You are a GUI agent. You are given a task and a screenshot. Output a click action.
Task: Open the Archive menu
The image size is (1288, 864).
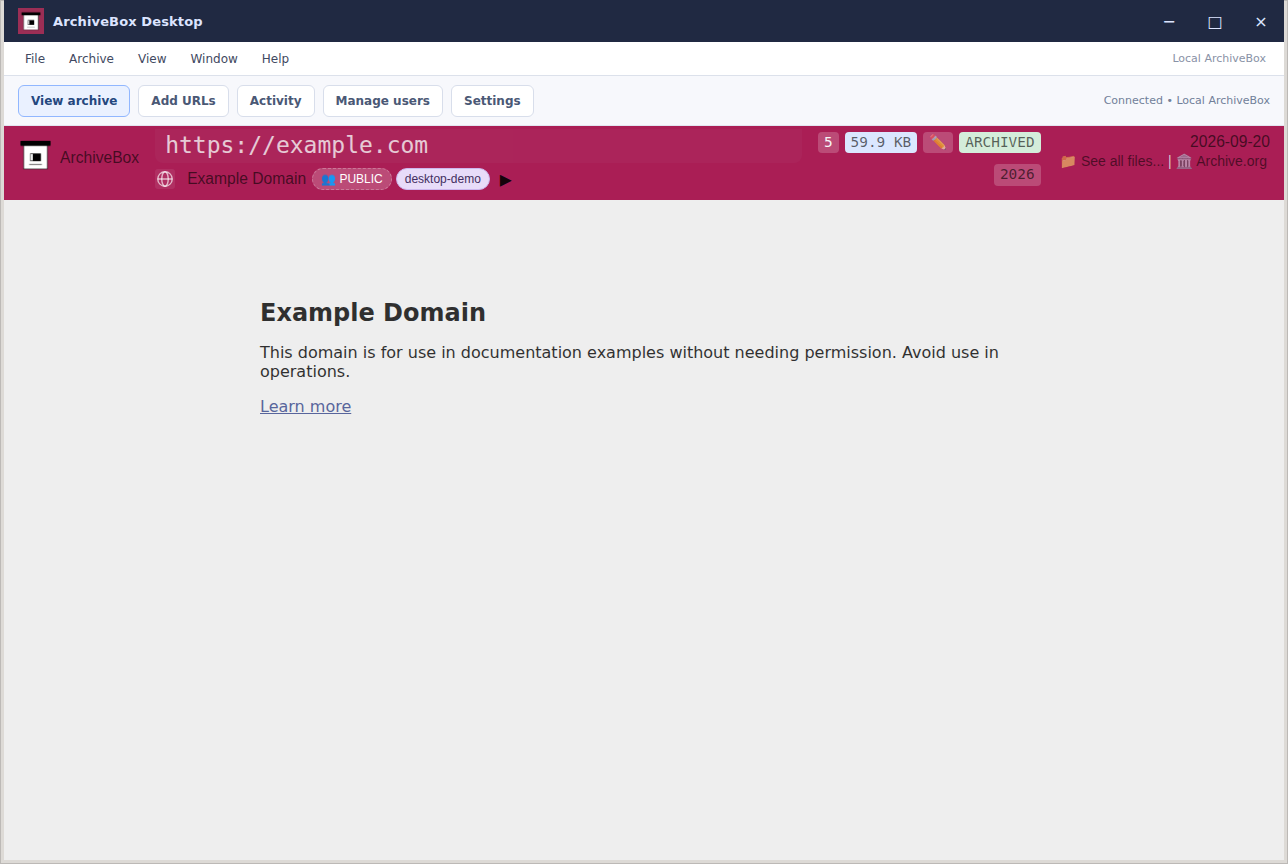[x=91, y=59]
